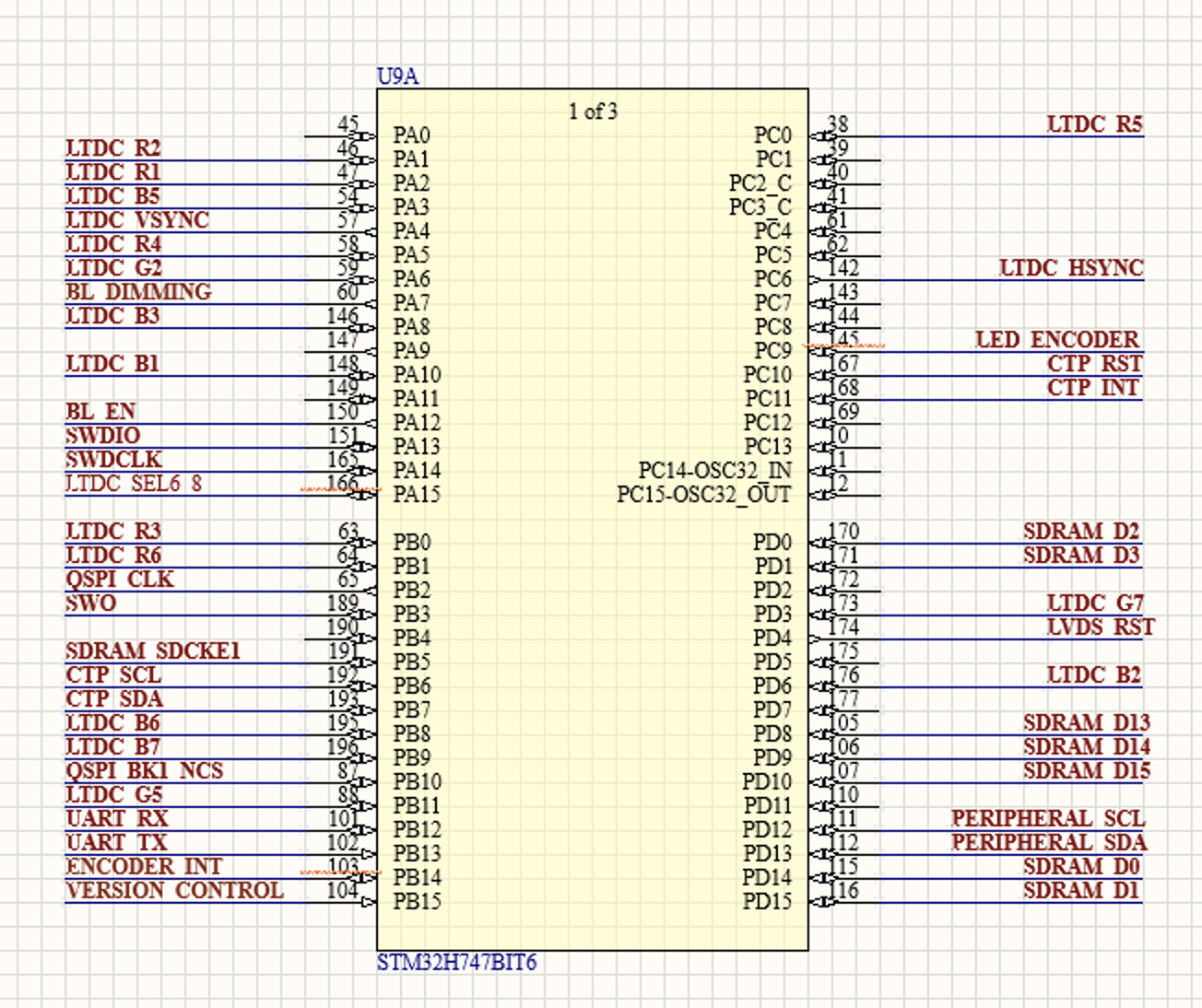Screen dimensions: 1202x1008
Task: Select the UART_TX net label
Action: point(113,842)
